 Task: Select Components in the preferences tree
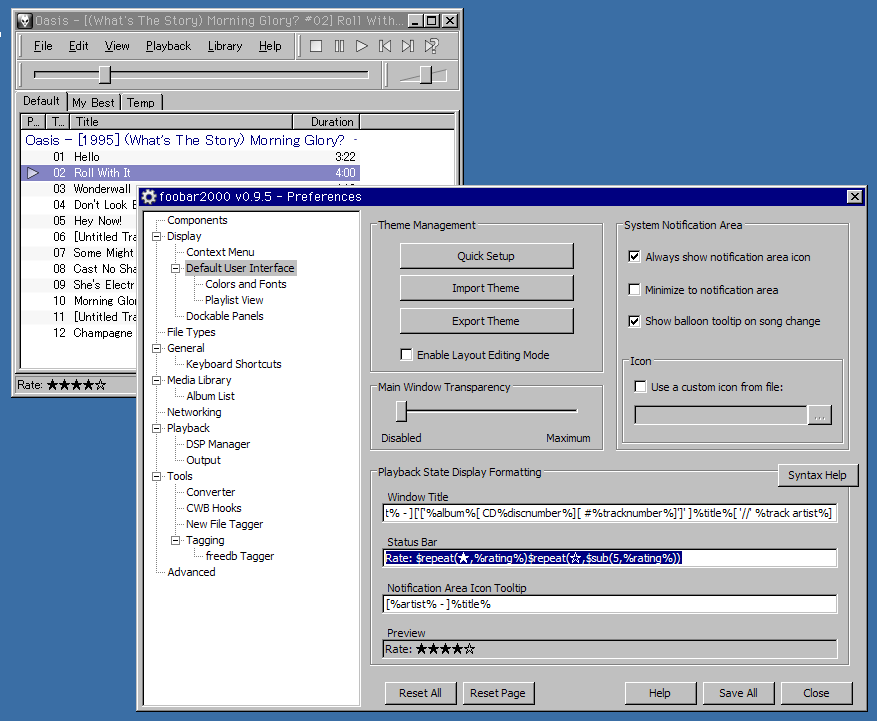click(x=197, y=220)
